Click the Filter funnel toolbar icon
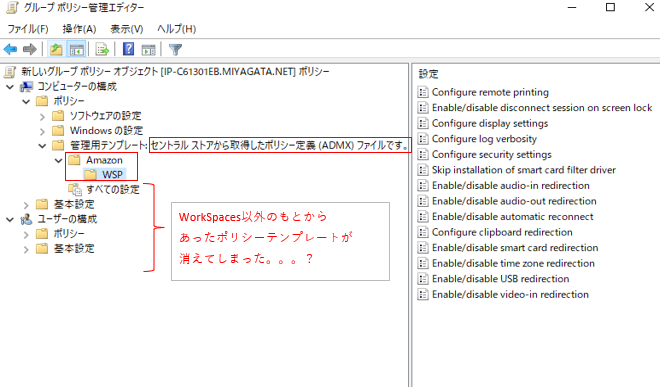 click(175, 50)
